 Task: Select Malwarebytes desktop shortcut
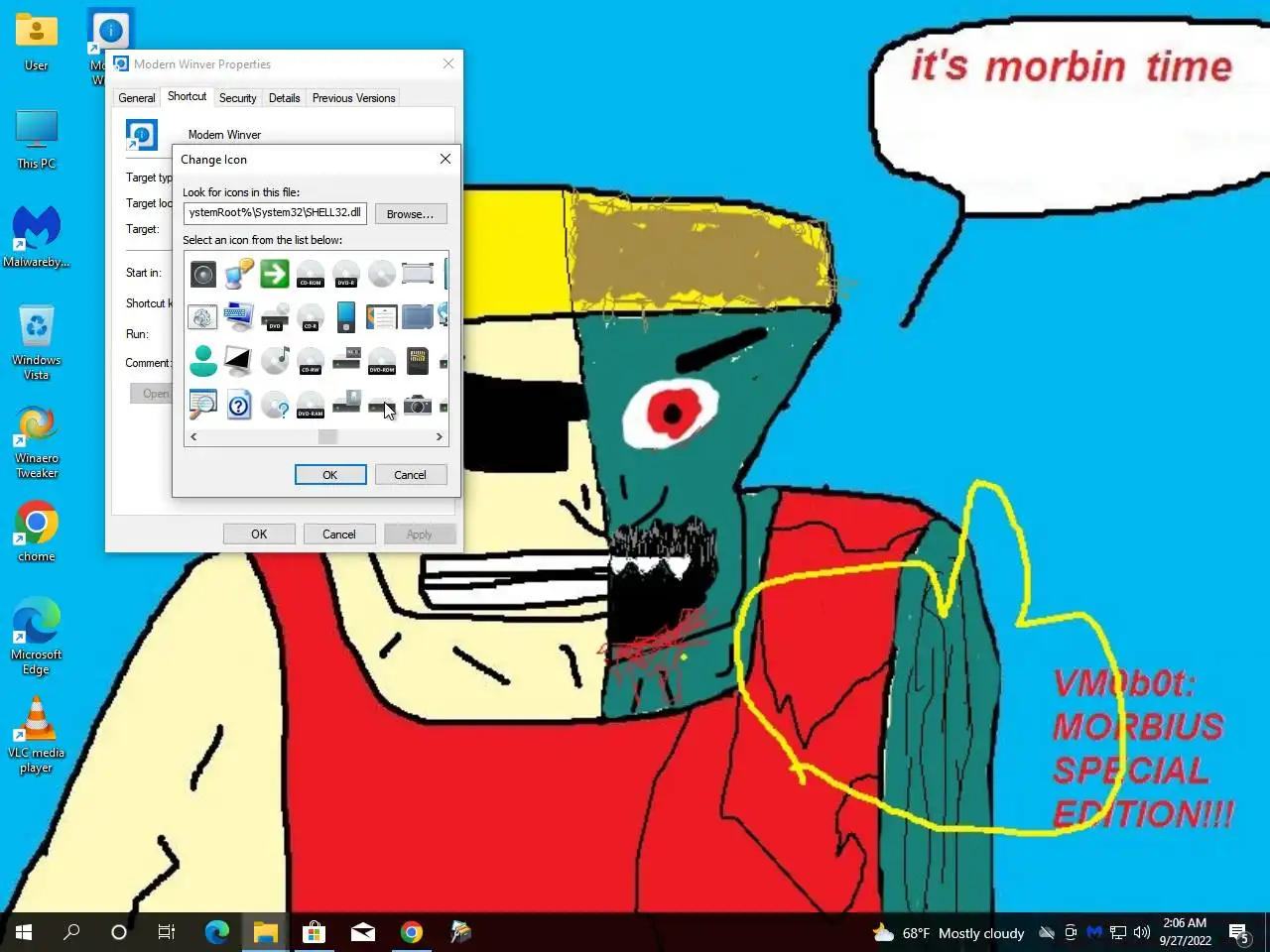[37, 237]
